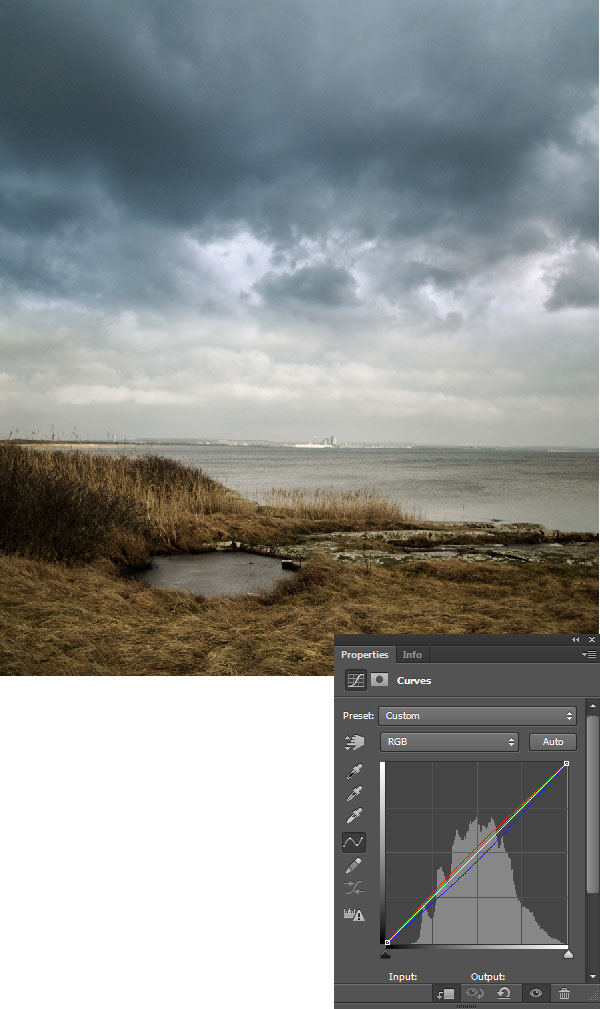Image resolution: width=600 pixels, height=1009 pixels.
Task: Select edit points curve tool
Action: point(353,842)
